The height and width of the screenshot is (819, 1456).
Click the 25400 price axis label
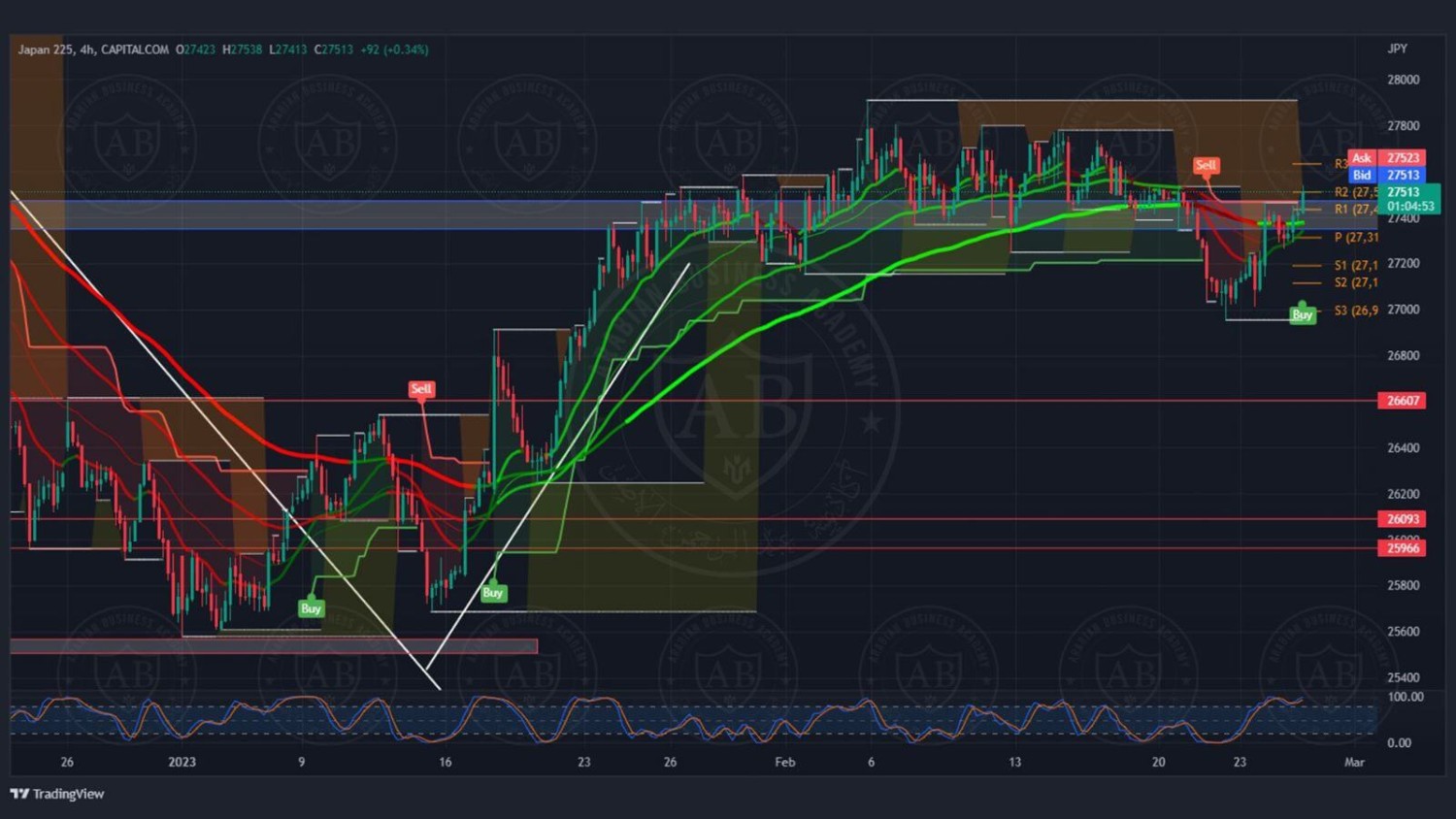(x=1403, y=677)
